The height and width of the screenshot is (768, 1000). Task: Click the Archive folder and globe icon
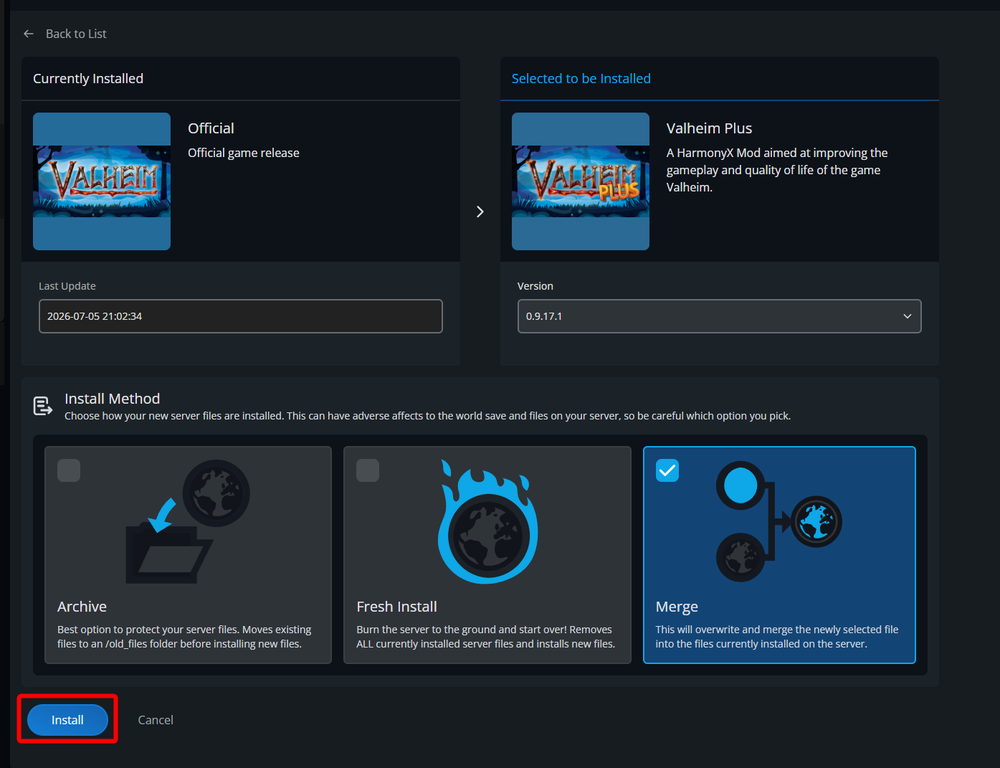click(188, 522)
